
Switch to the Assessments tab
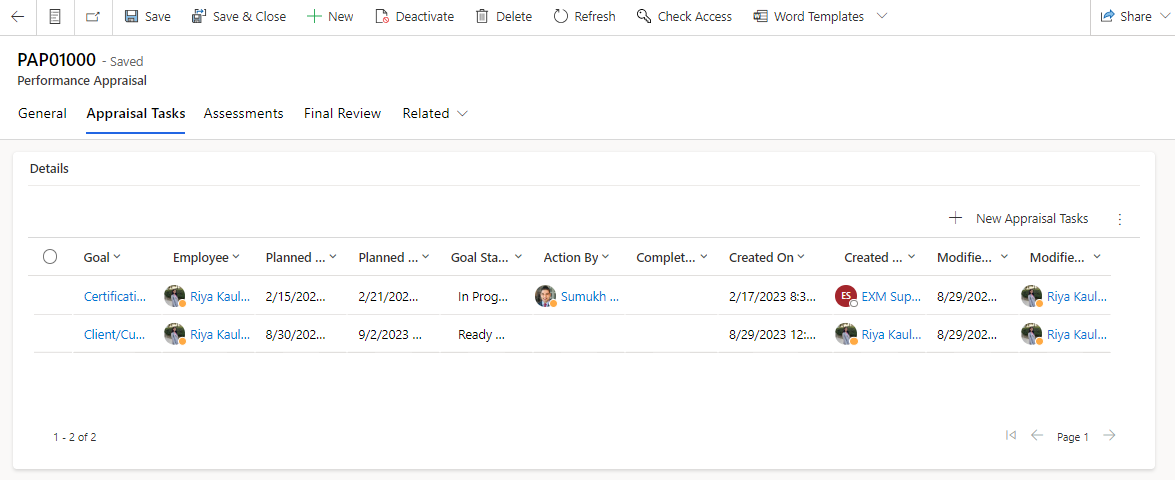click(x=243, y=114)
